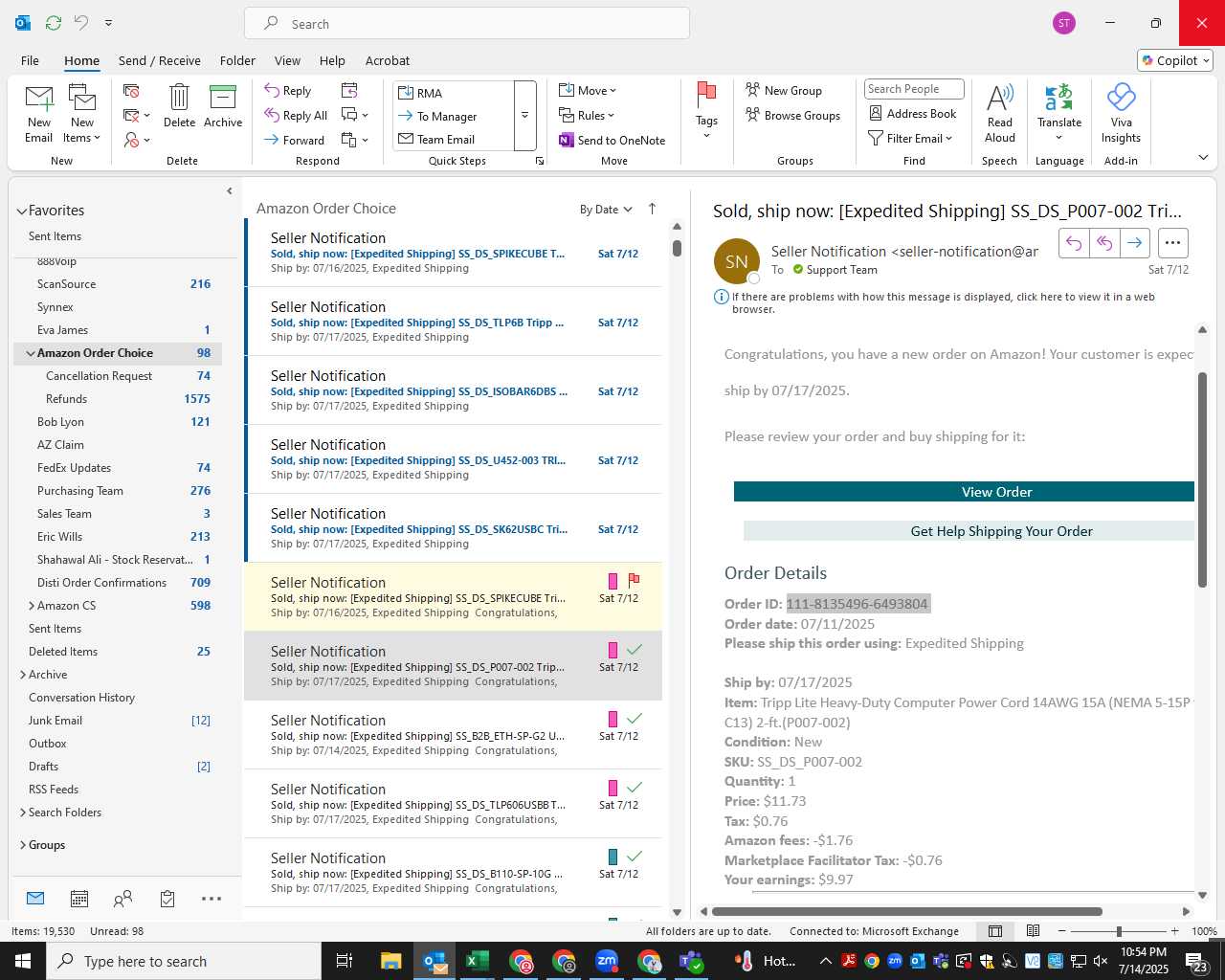Open the Help tab

click(332, 60)
